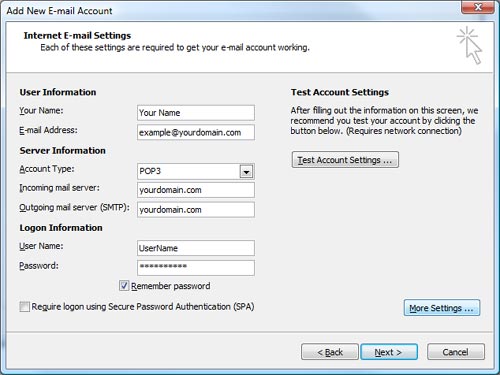Toggle the Remember password checkbox
The width and height of the screenshot is (500, 375).
point(124,286)
